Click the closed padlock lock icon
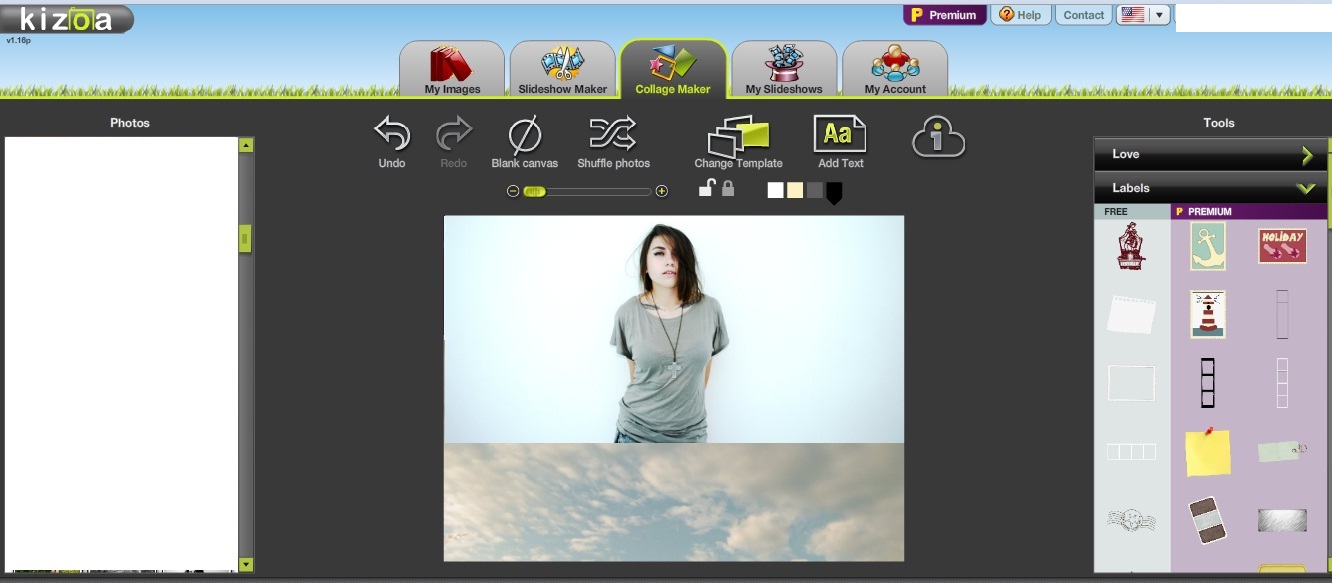 pos(728,188)
